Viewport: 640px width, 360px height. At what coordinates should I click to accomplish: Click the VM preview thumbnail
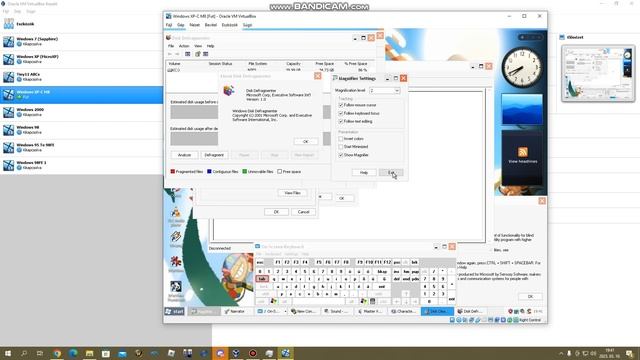(598, 73)
